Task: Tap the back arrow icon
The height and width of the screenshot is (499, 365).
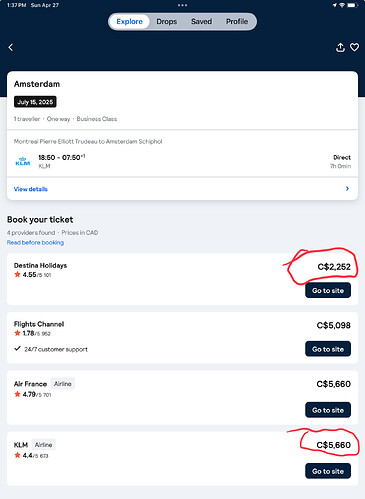Action: click(11, 47)
